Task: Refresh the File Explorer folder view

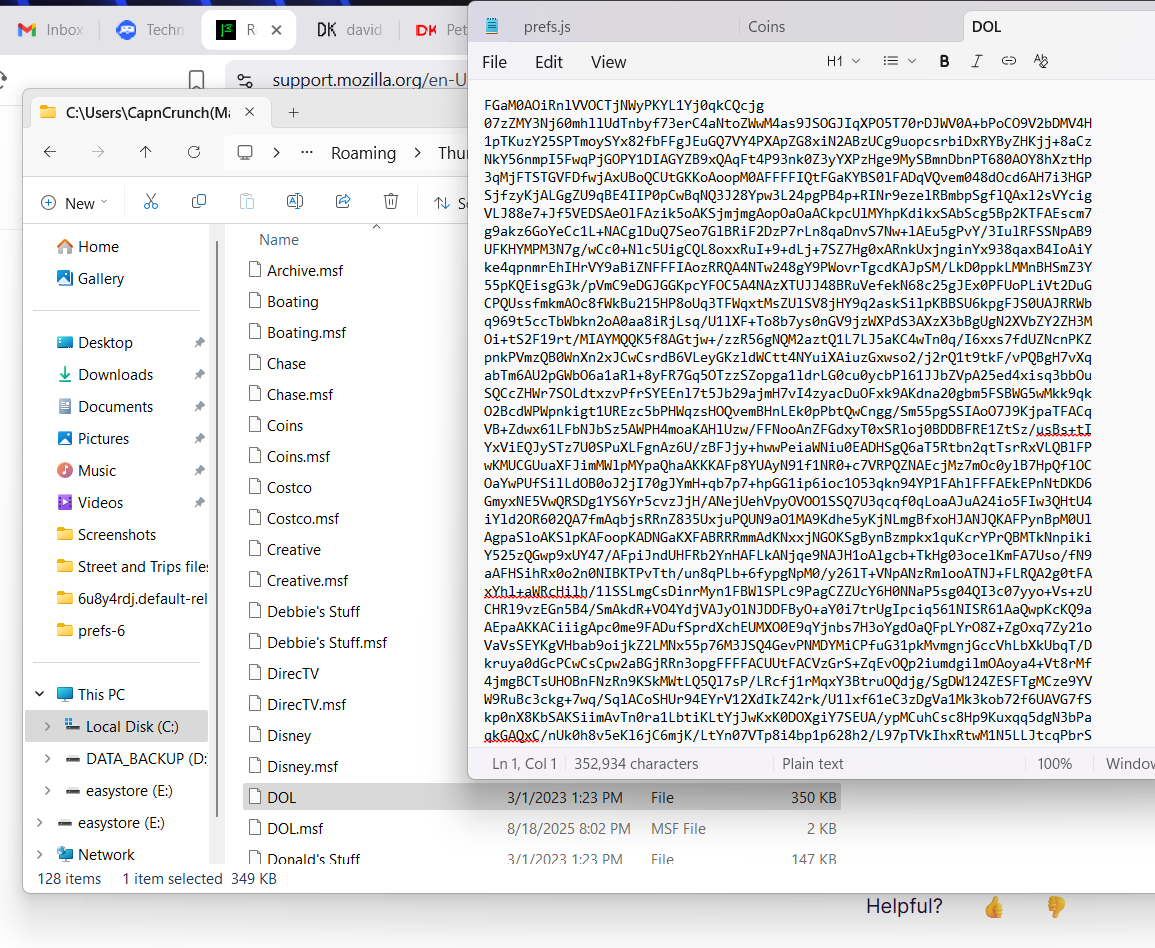Action: coord(194,152)
